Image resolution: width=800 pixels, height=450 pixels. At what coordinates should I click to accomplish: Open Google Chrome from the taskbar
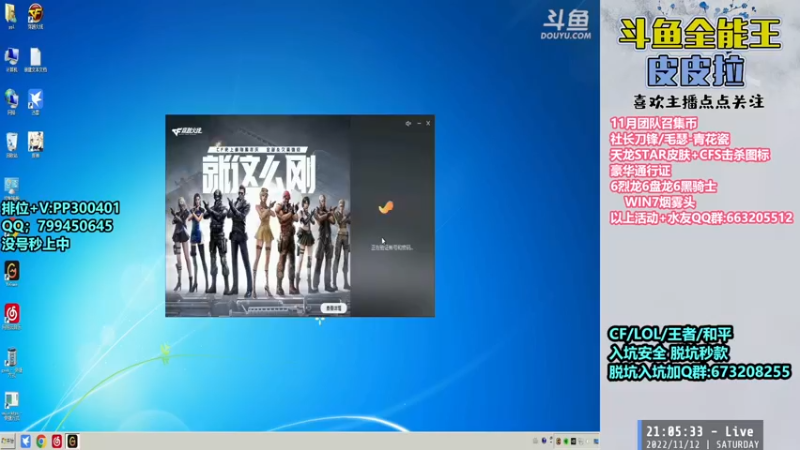click(41, 441)
